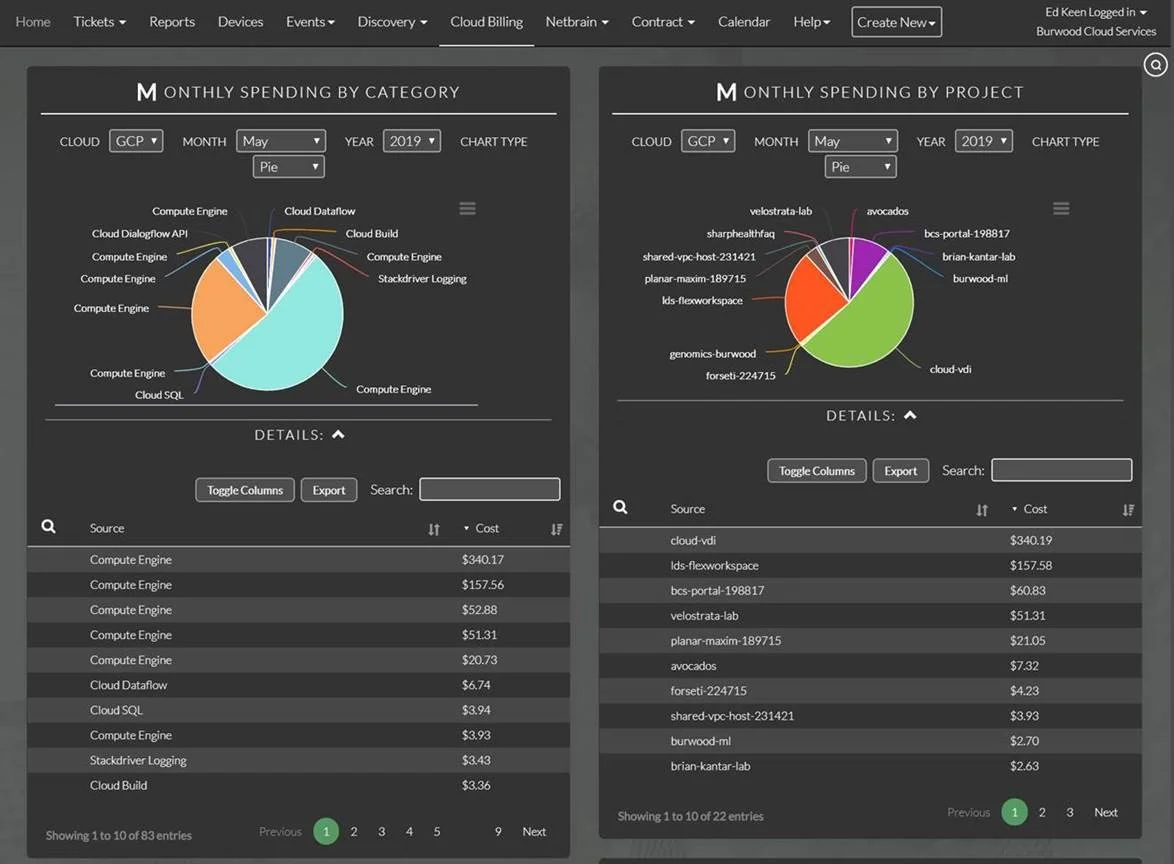This screenshot has width=1174, height=864.
Task: Click the round search icon at top right
Action: click(1155, 65)
